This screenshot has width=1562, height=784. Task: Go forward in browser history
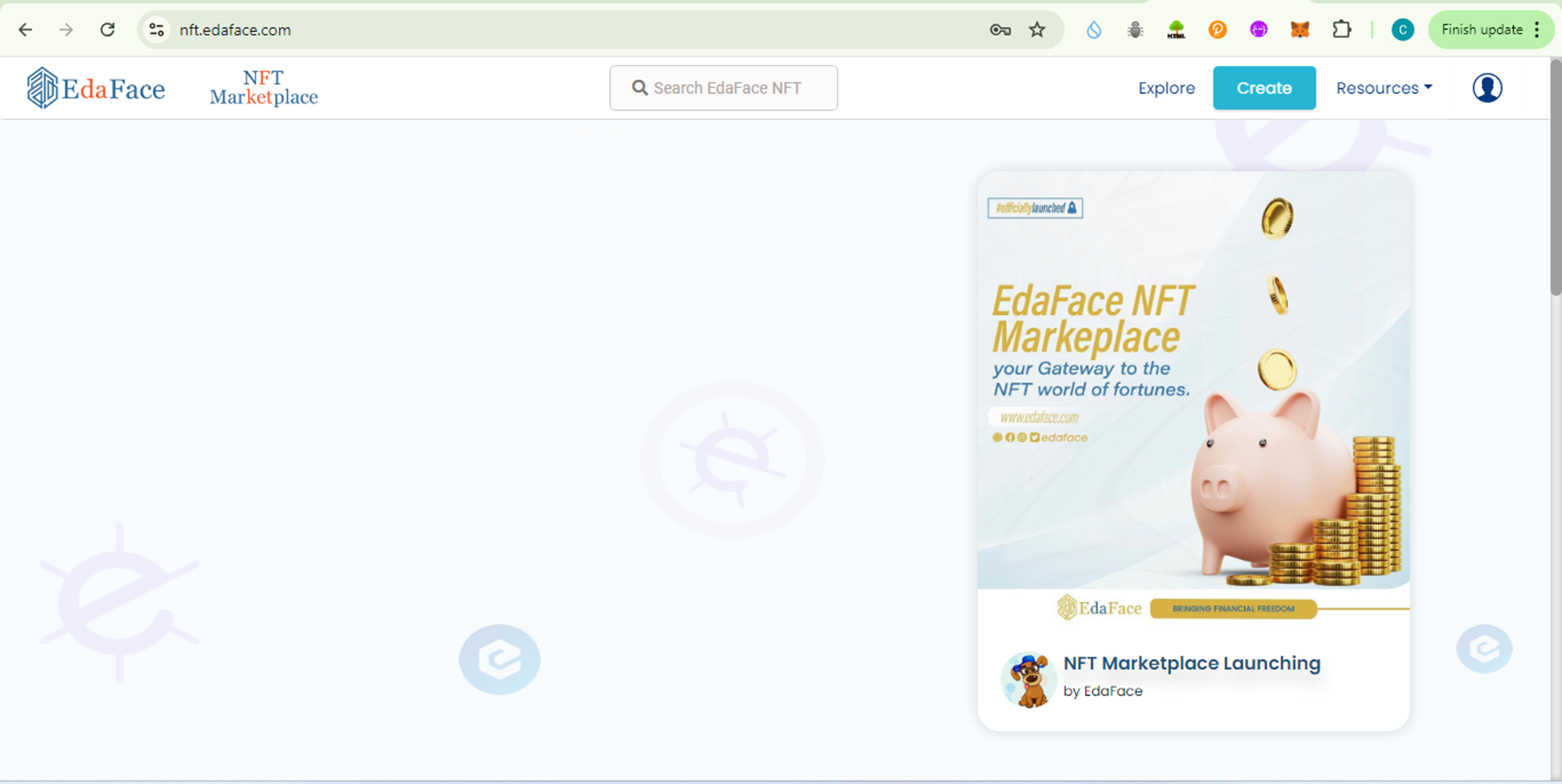coord(66,30)
